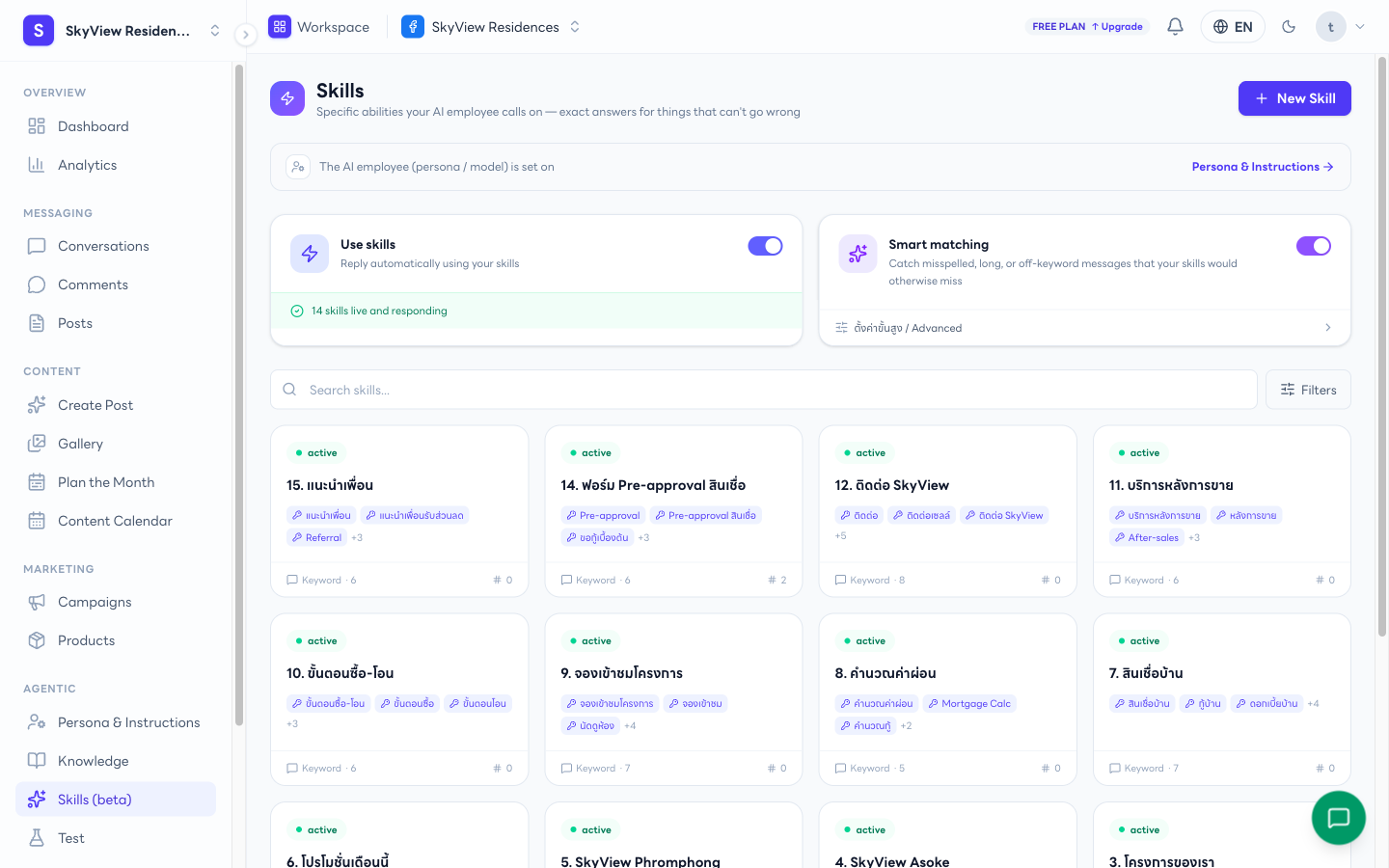Switch to dark mode with moon icon
The width and height of the screenshot is (1389, 868).
click(x=1289, y=27)
